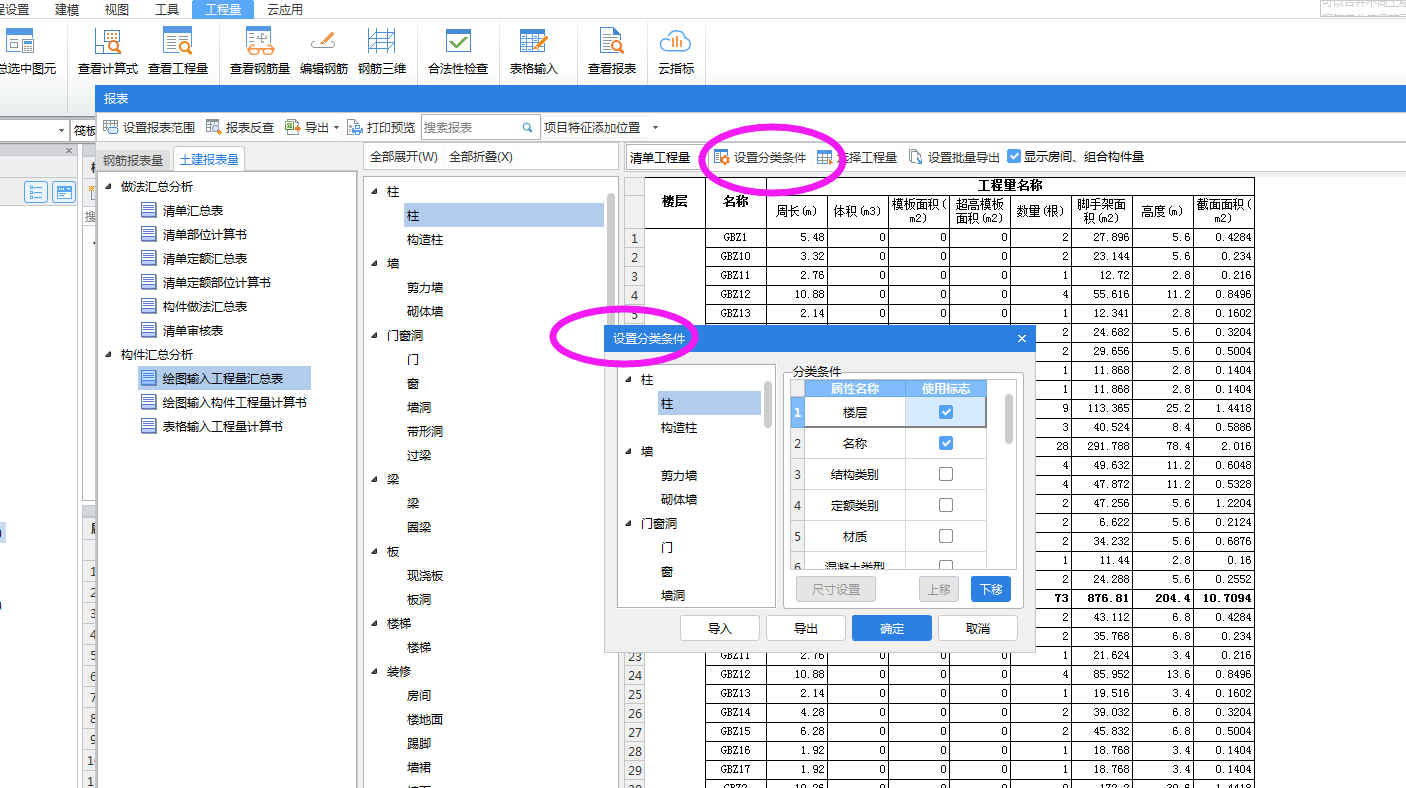
Task: Click 设置报表范围 toolbar button
Action: [149, 128]
